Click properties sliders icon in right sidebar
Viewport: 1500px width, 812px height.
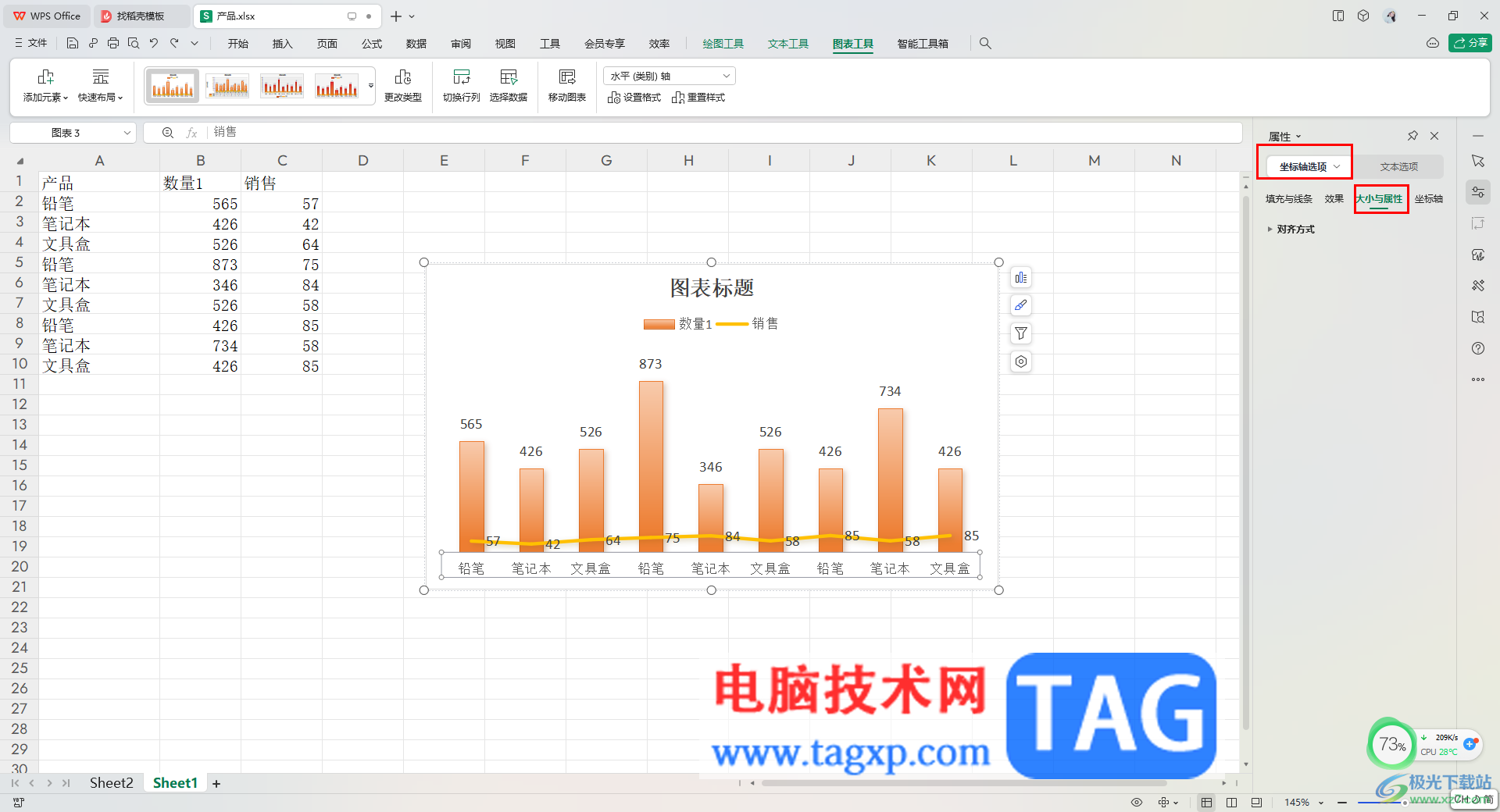point(1478,192)
